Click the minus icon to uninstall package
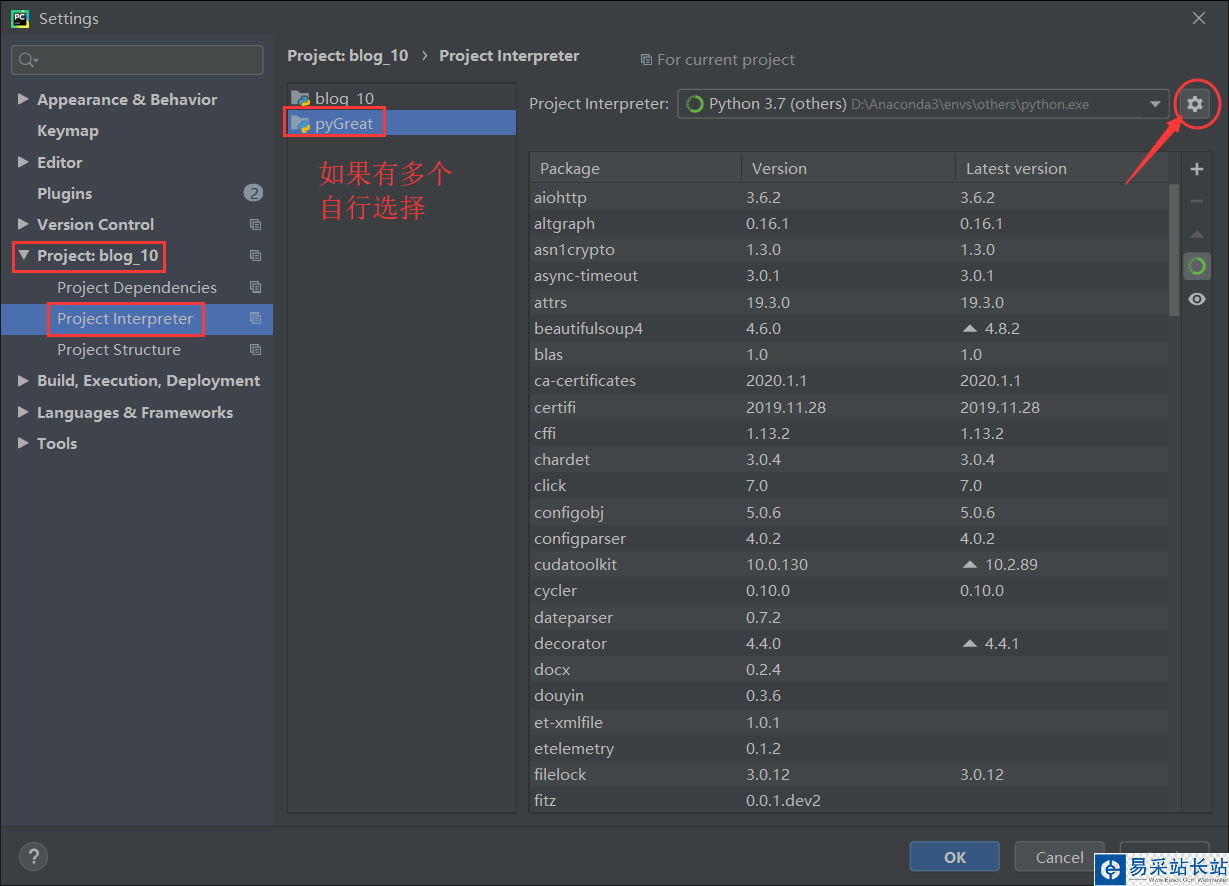The width and height of the screenshot is (1229, 886). (1196, 201)
